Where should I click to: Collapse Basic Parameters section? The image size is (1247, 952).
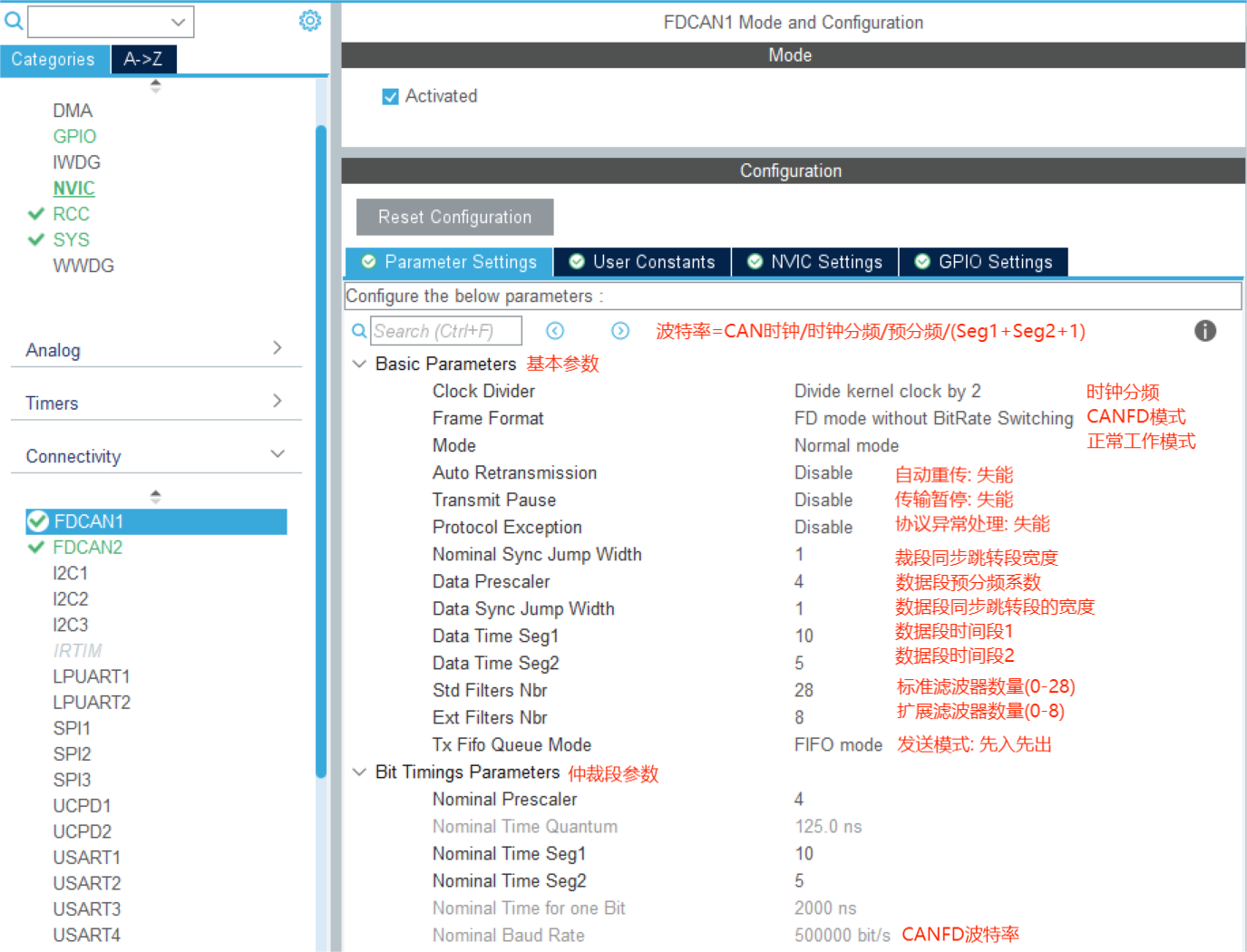click(359, 364)
